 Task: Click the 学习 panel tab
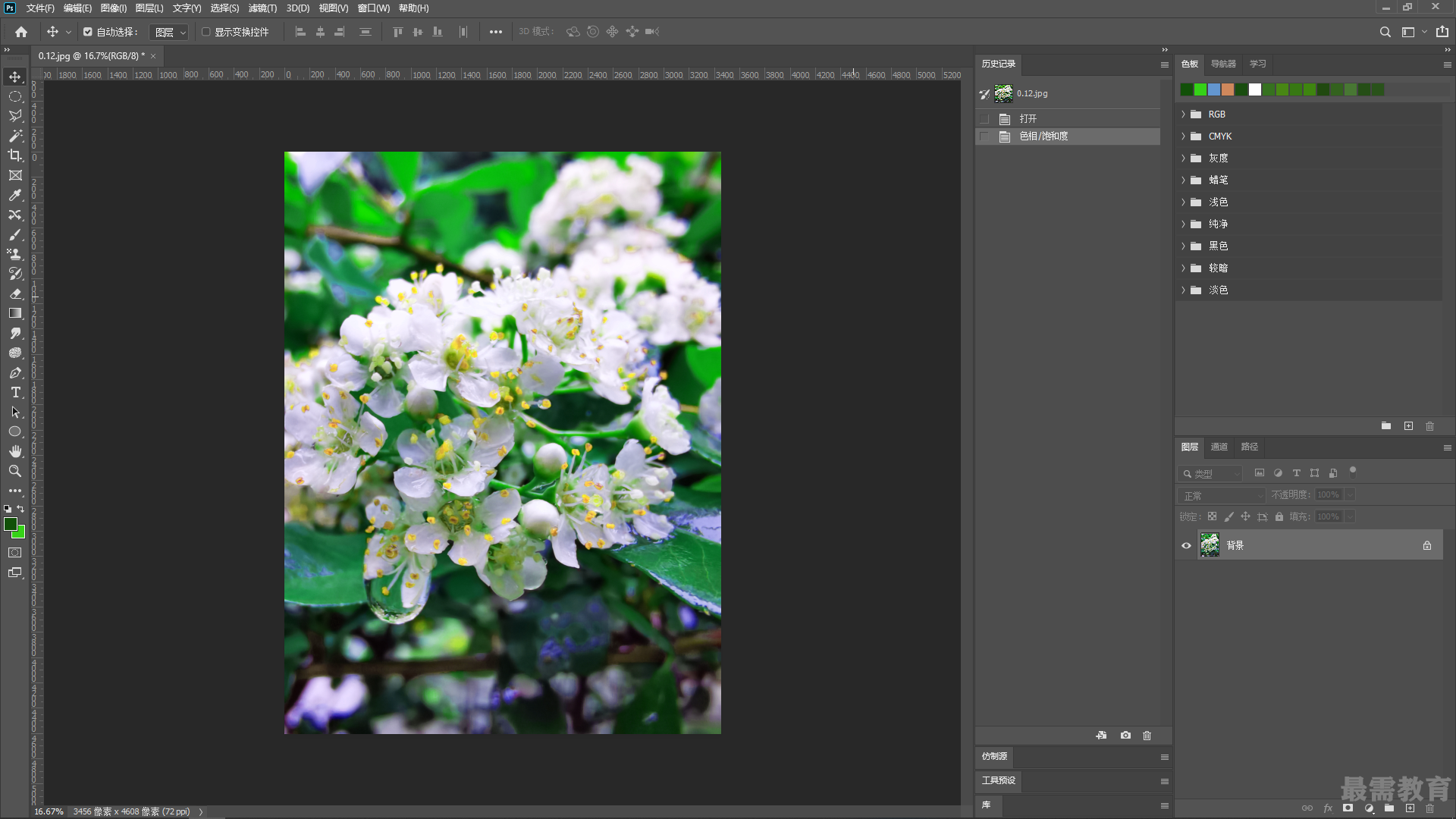click(1258, 64)
